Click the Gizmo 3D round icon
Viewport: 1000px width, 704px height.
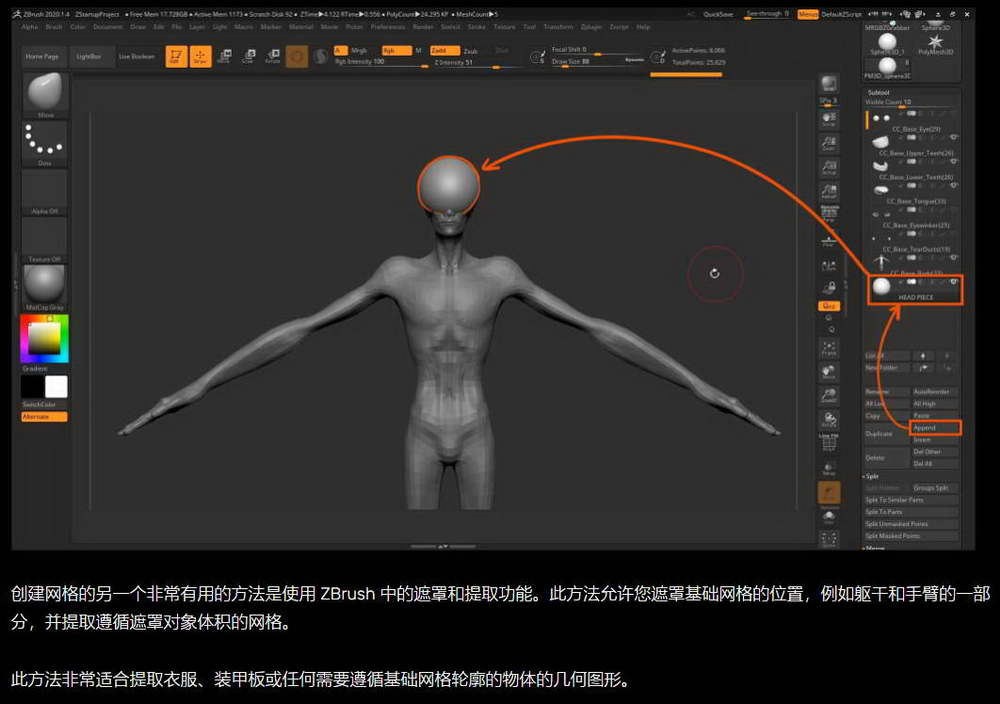[297, 57]
